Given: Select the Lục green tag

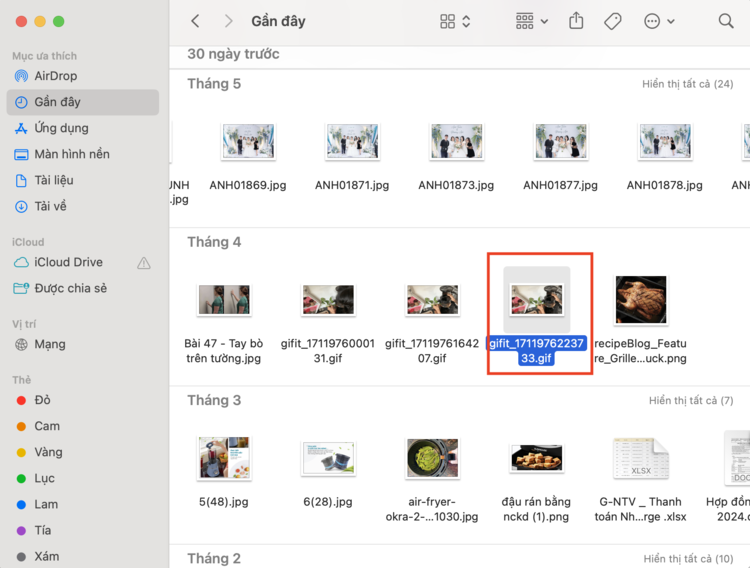Looking at the screenshot, I should point(83,478).
